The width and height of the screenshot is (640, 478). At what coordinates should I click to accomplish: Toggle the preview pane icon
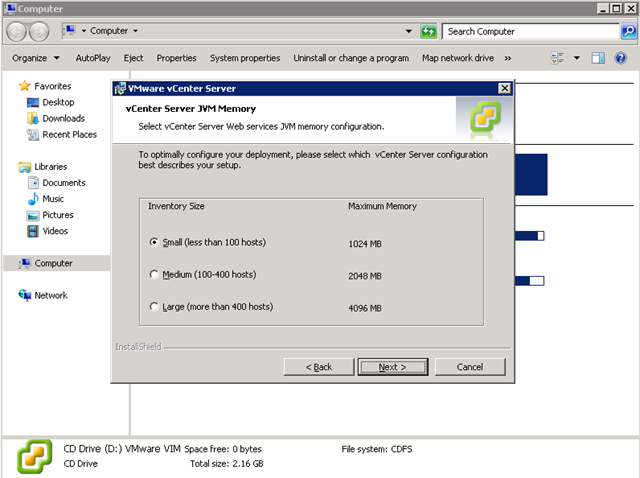coord(598,58)
